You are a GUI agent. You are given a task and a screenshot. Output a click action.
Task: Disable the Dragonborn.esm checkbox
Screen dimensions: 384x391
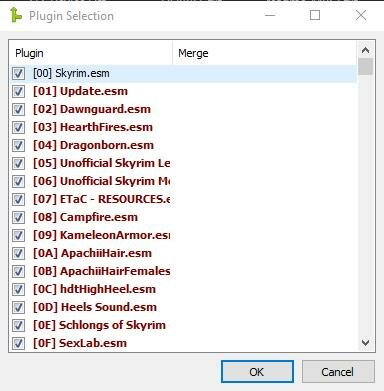(x=18, y=145)
